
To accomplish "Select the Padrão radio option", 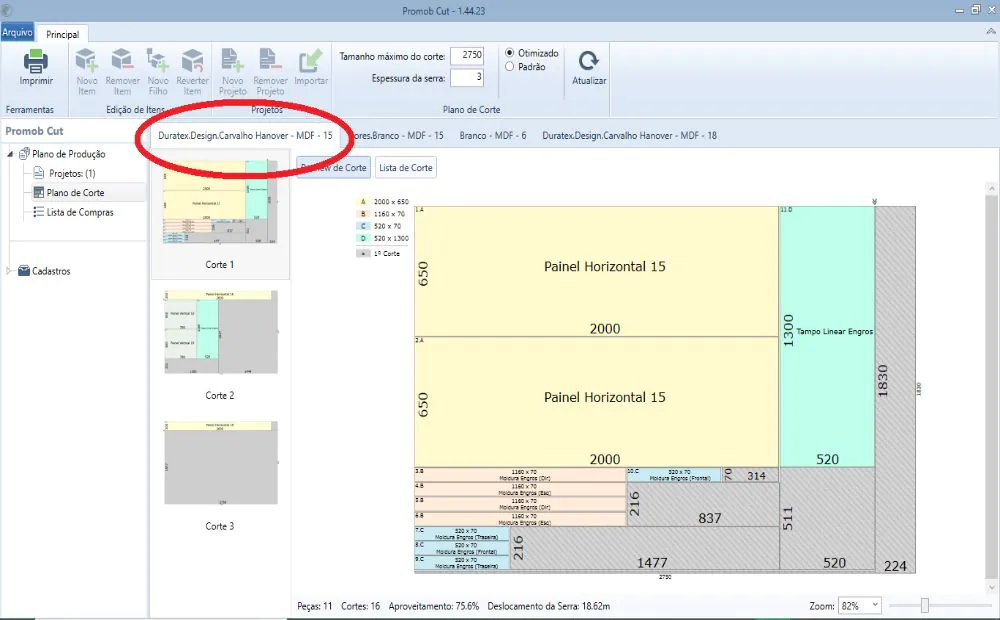I will click(510, 67).
